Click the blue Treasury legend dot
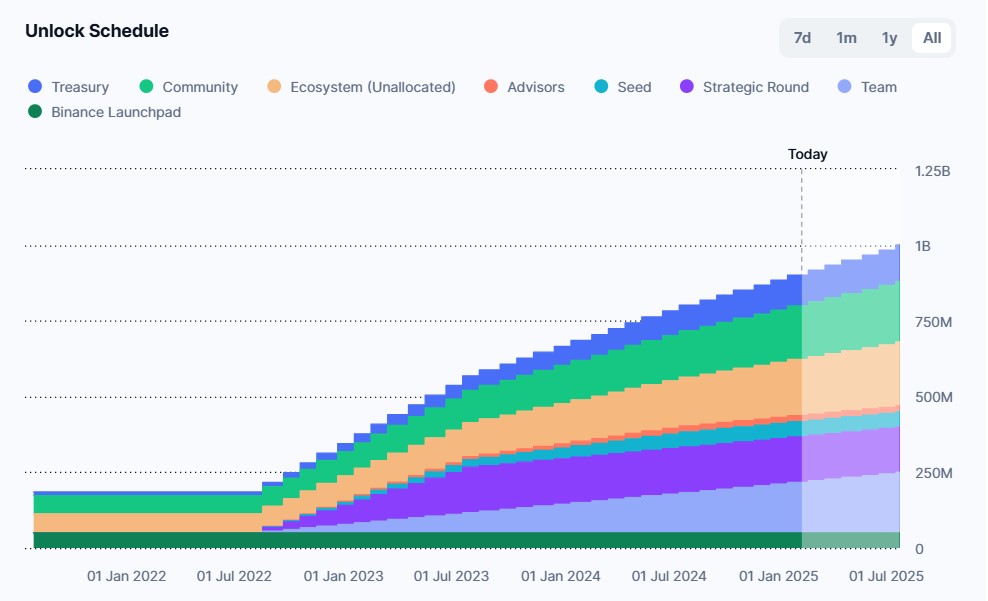988x601 pixels. click(x=35, y=86)
